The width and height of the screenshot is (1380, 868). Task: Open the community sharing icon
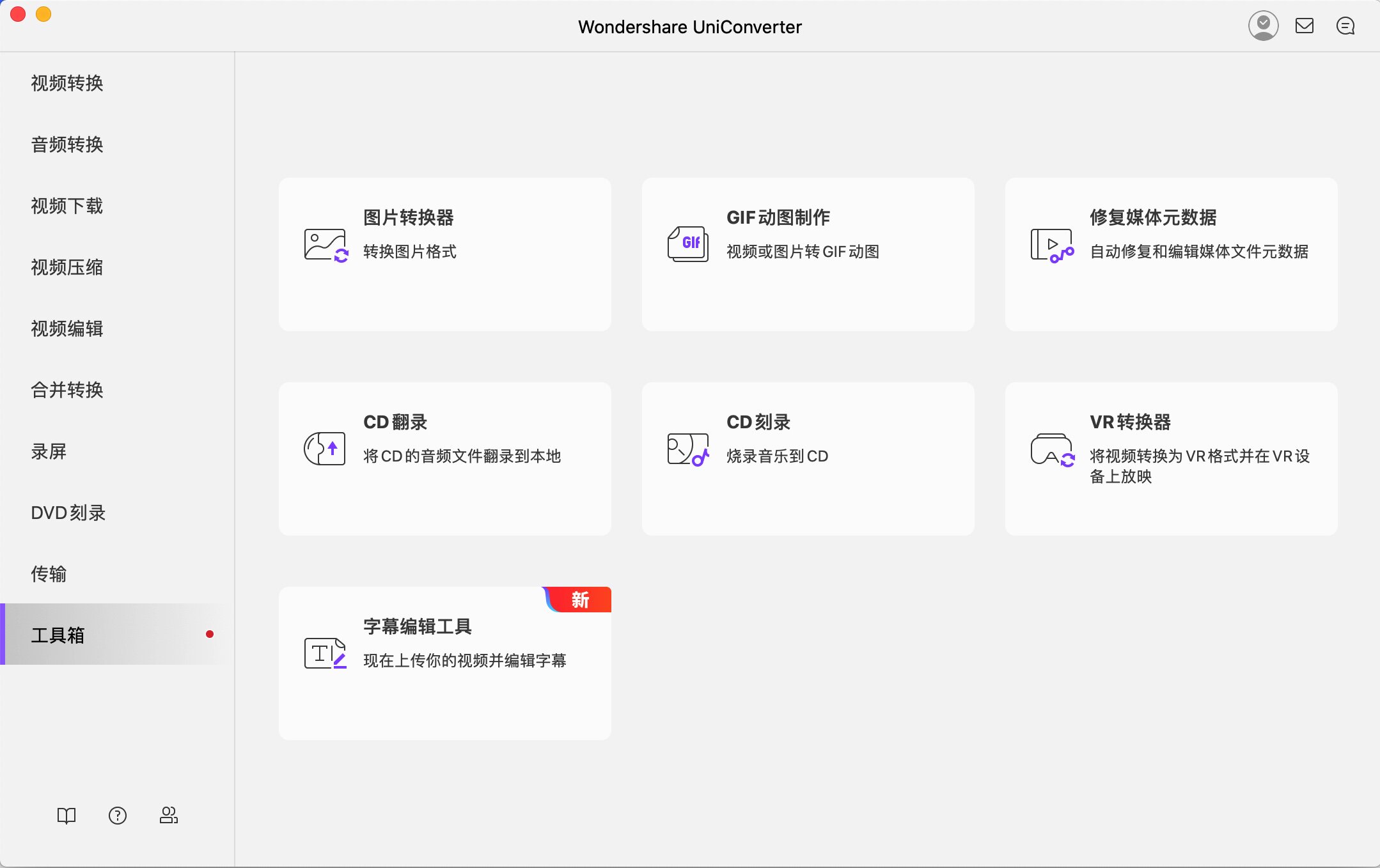click(168, 816)
